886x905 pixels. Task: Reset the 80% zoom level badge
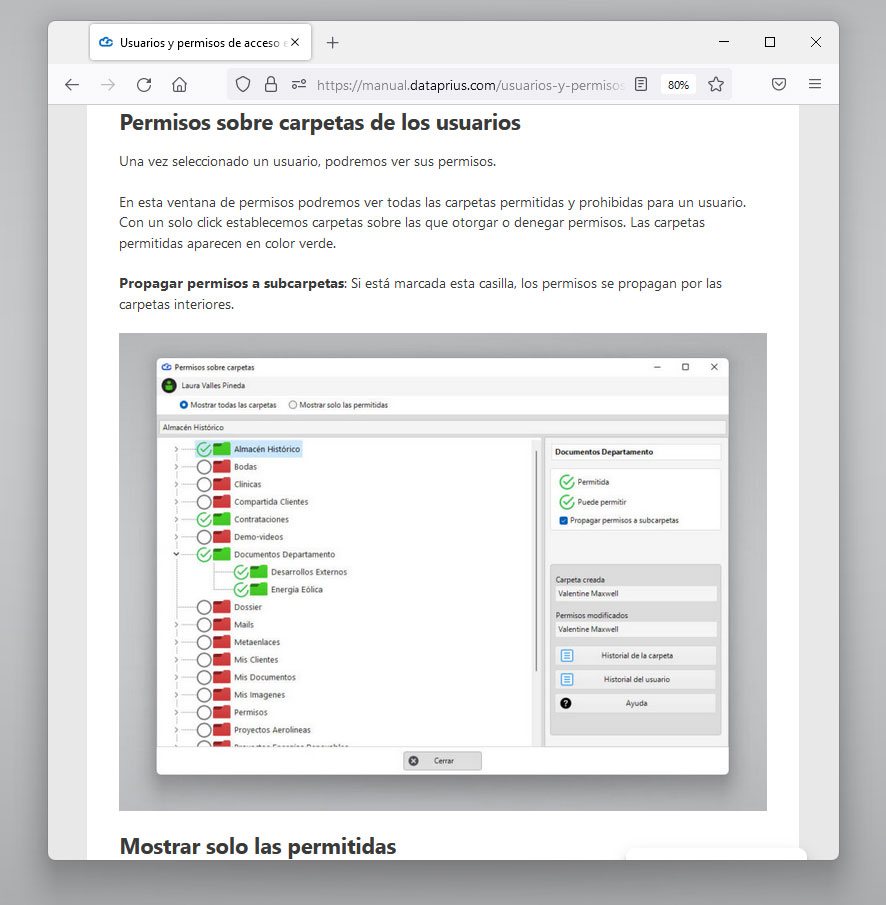[x=678, y=85]
